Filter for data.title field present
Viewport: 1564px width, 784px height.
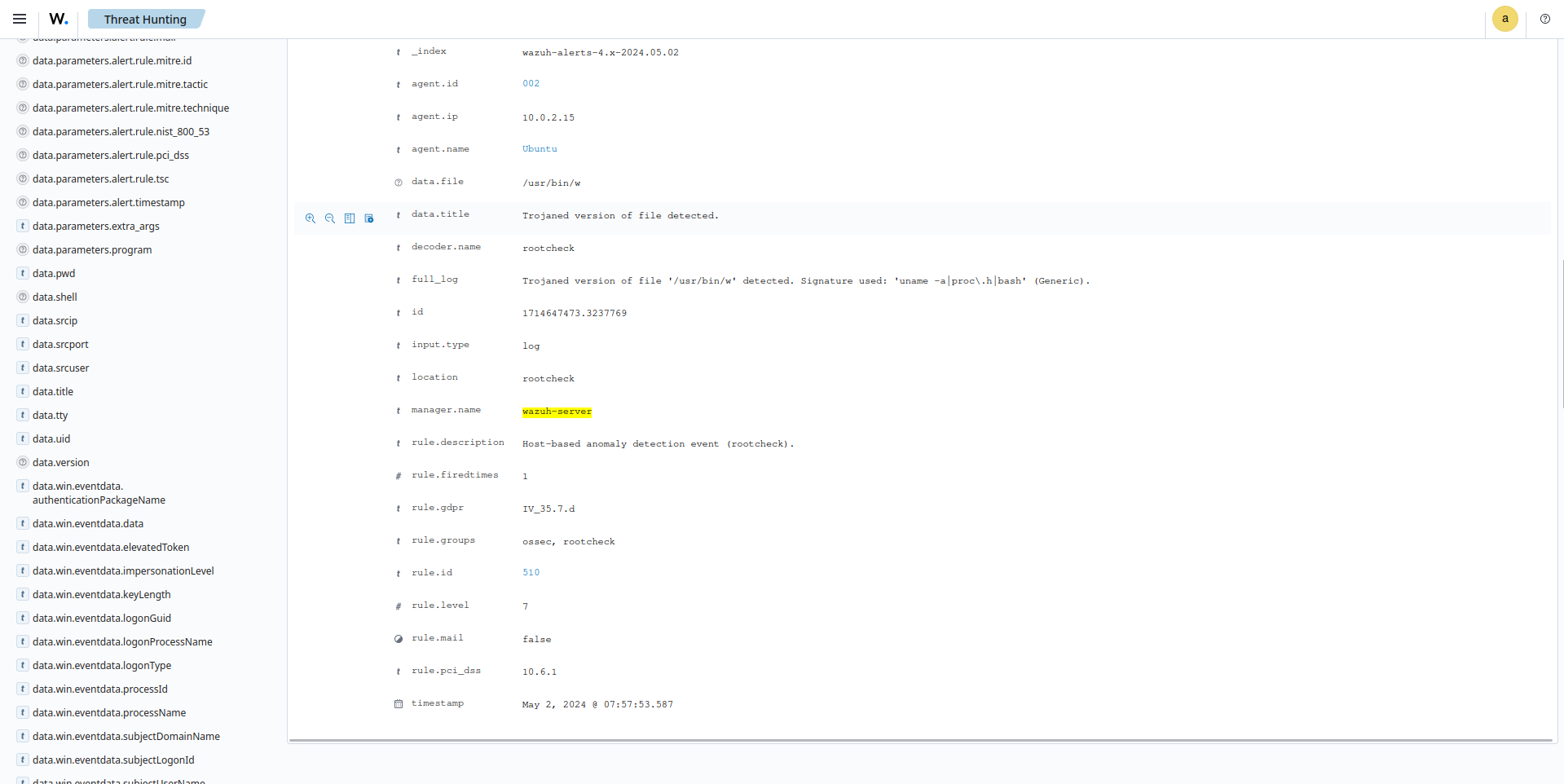369,218
